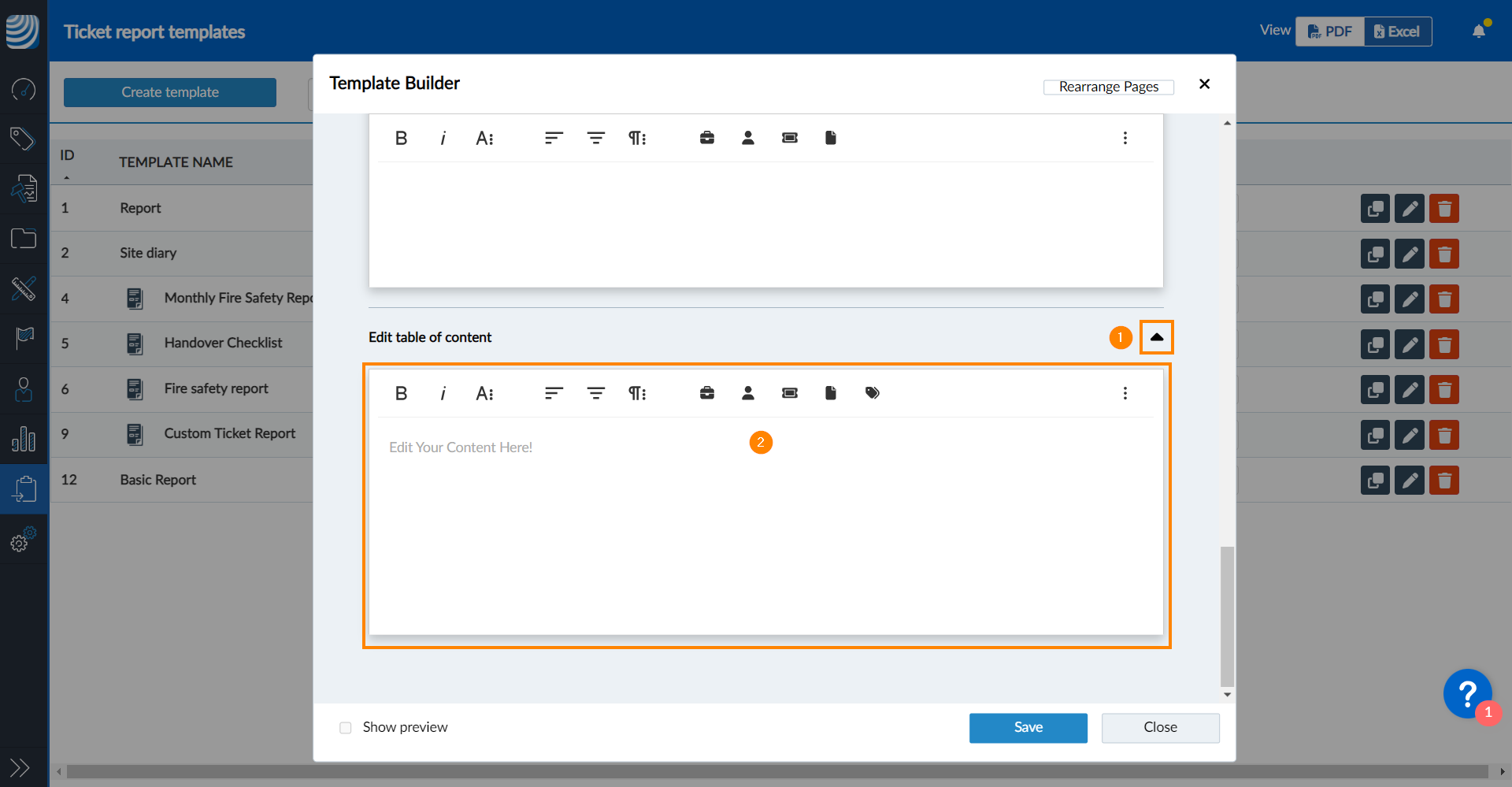The width and height of the screenshot is (1512, 787).
Task: Click the Rearrange Pages button
Action: (1108, 87)
